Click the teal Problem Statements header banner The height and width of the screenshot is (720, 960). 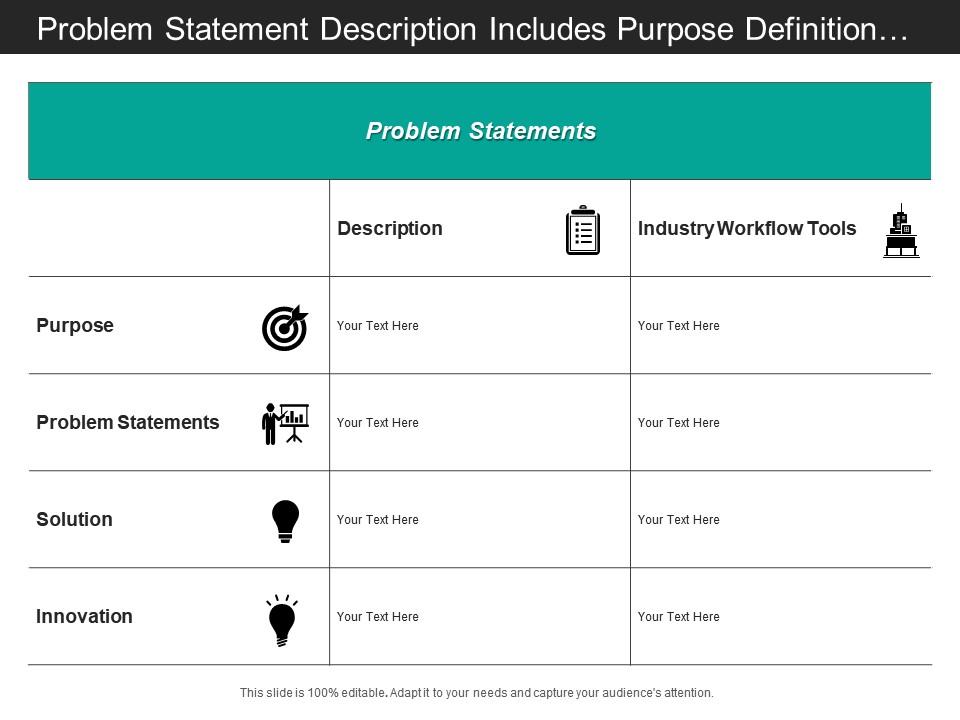(480, 131)
